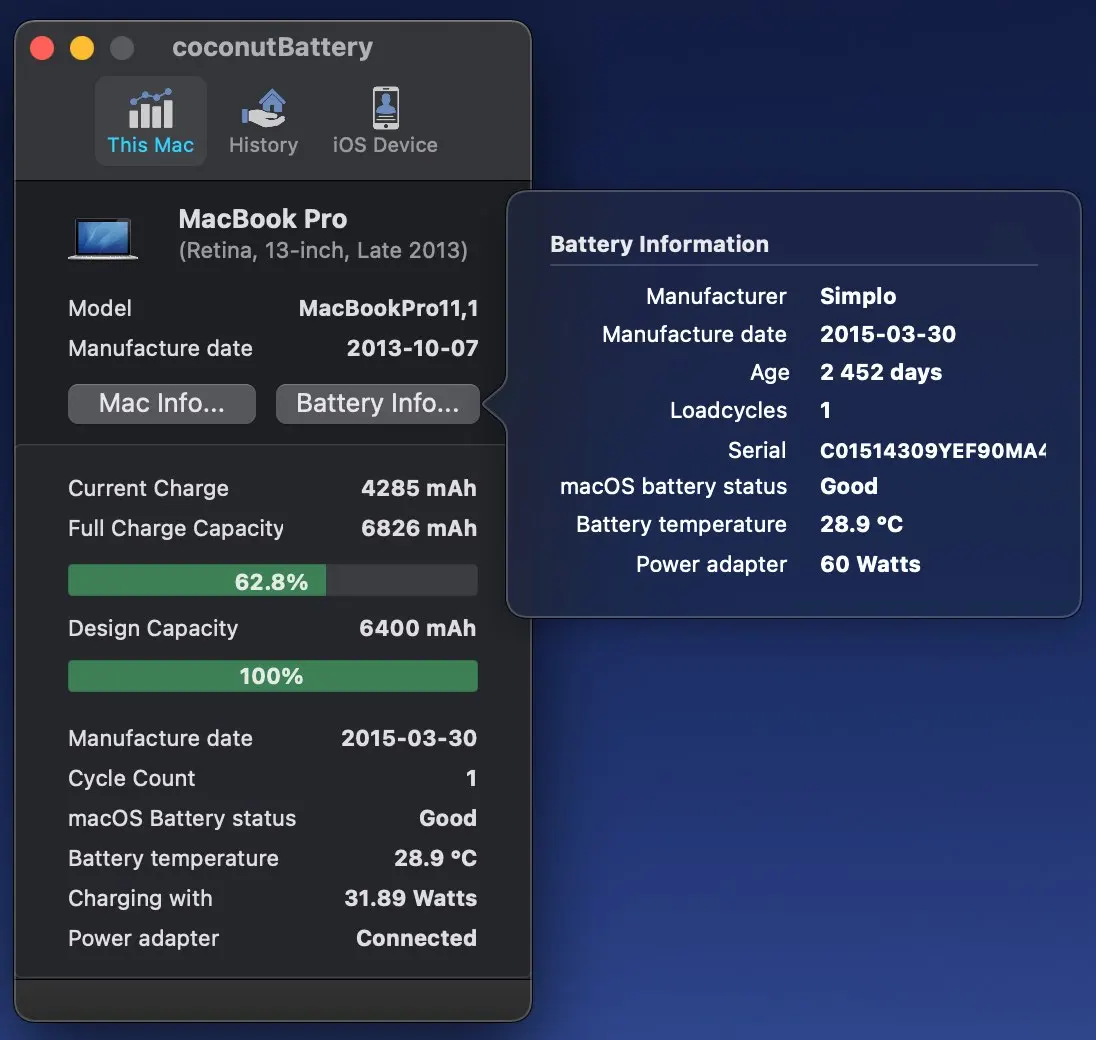The image size is (1096, 1040).
Task: Select the Connected power adapter status
Action: click(417, 938)
